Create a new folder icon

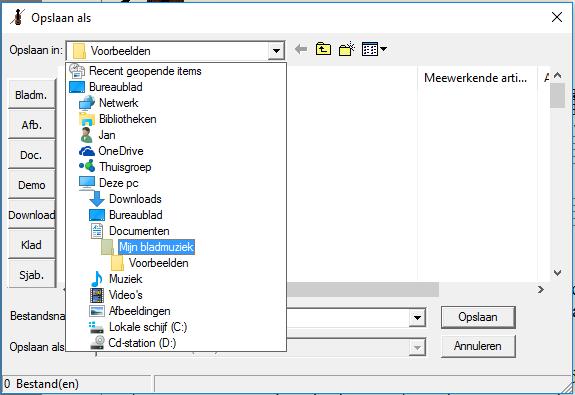pyautogui.click(x=347, y=49)
